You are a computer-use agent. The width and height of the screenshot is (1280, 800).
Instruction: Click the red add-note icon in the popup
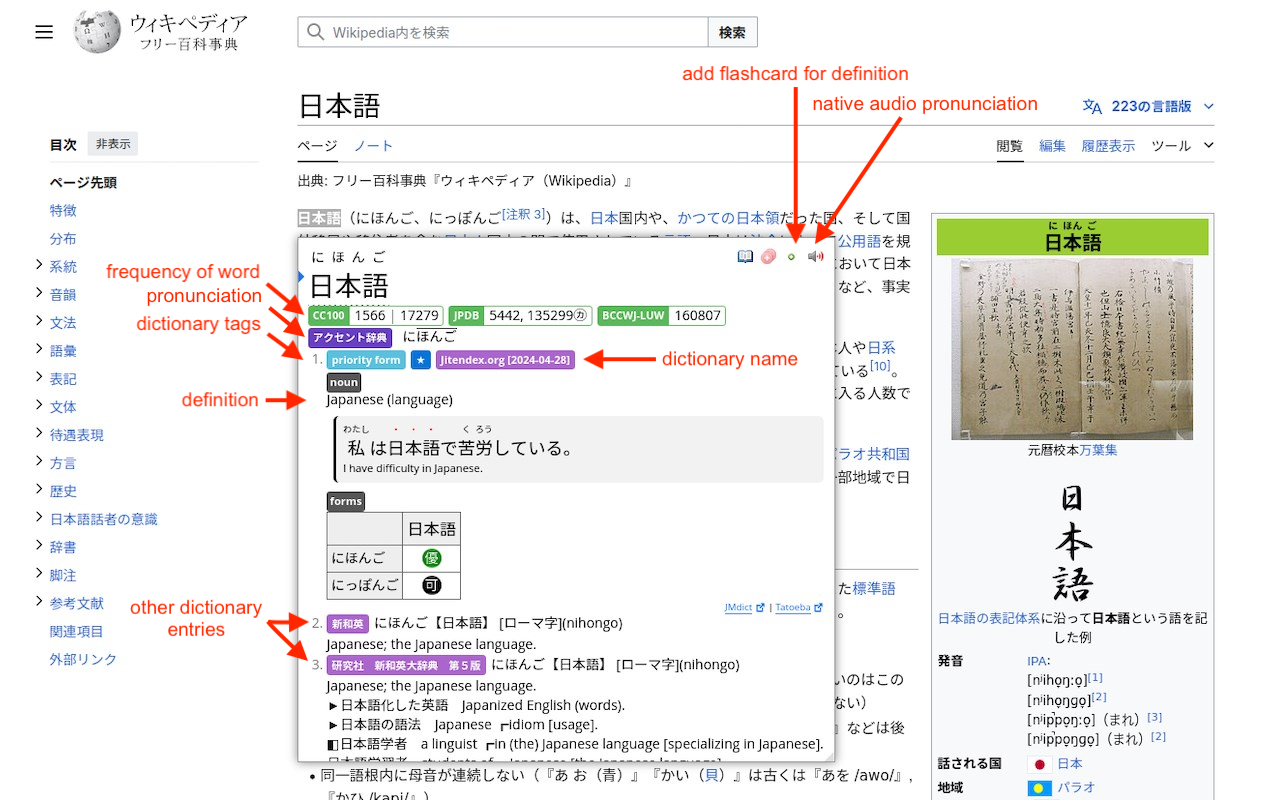tap(767, 256)
